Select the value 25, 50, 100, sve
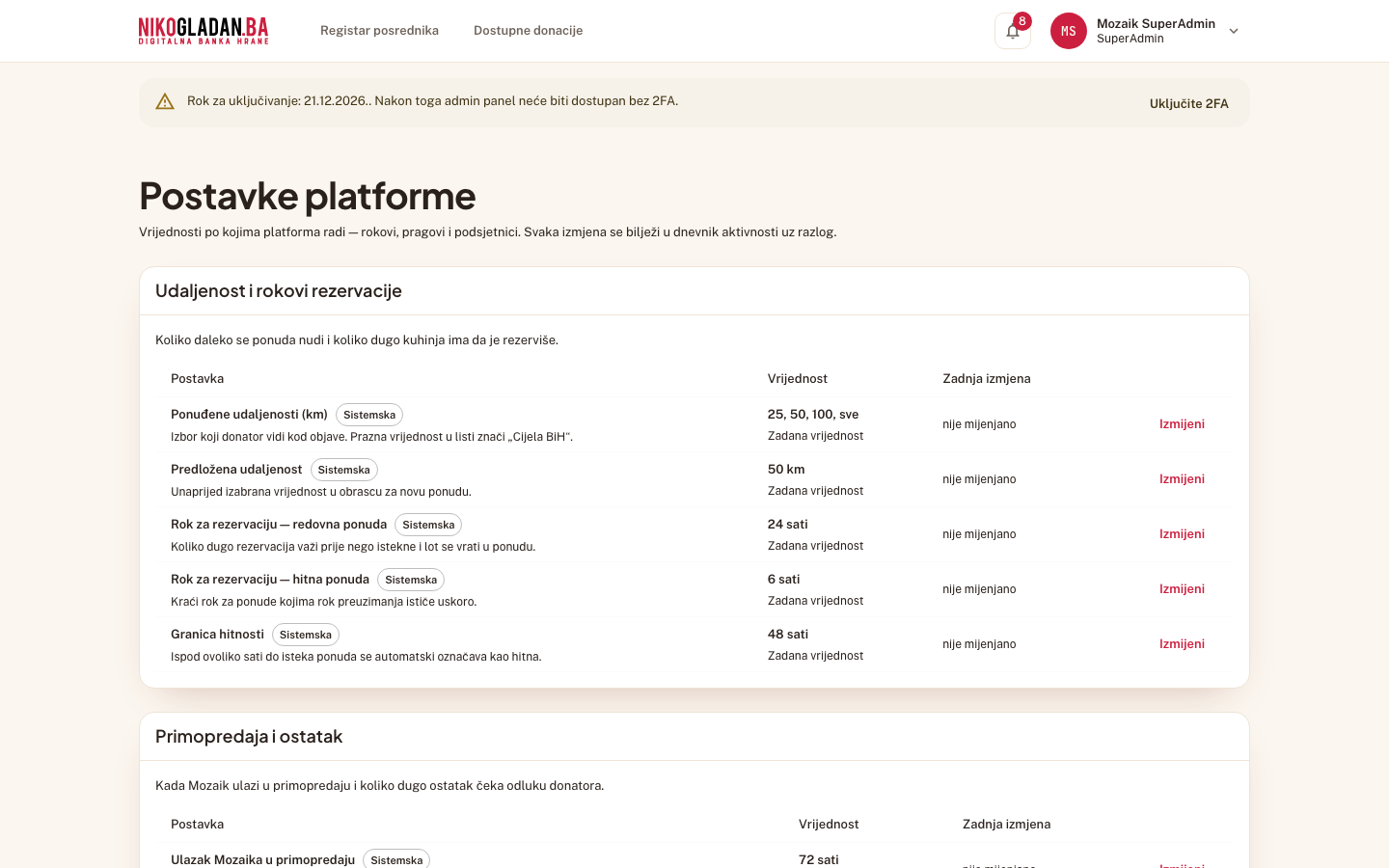This screenshot has height=868, width=1389. pos(813,415)
